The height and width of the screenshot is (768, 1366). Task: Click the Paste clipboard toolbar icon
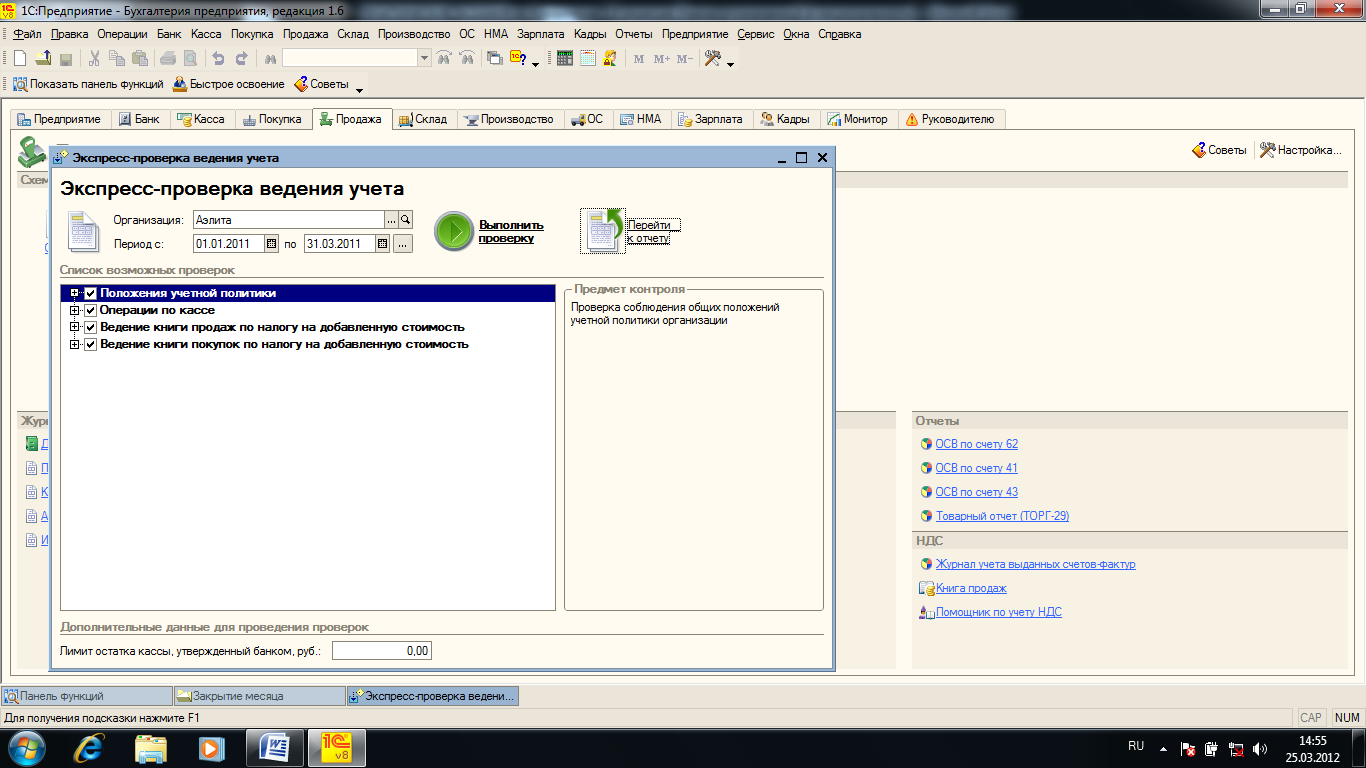141,59
